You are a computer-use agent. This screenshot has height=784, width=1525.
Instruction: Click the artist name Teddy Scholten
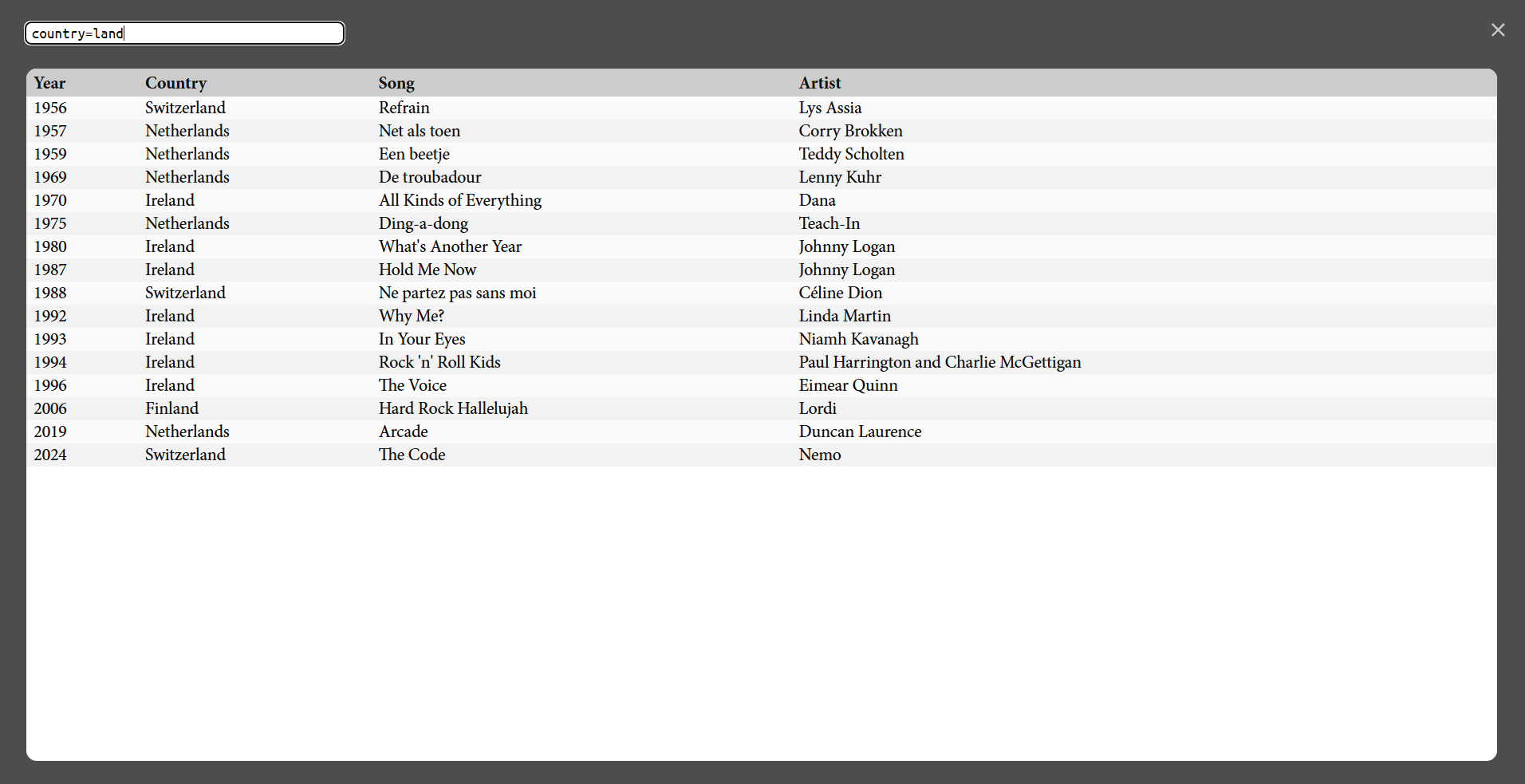pos(851,154)
